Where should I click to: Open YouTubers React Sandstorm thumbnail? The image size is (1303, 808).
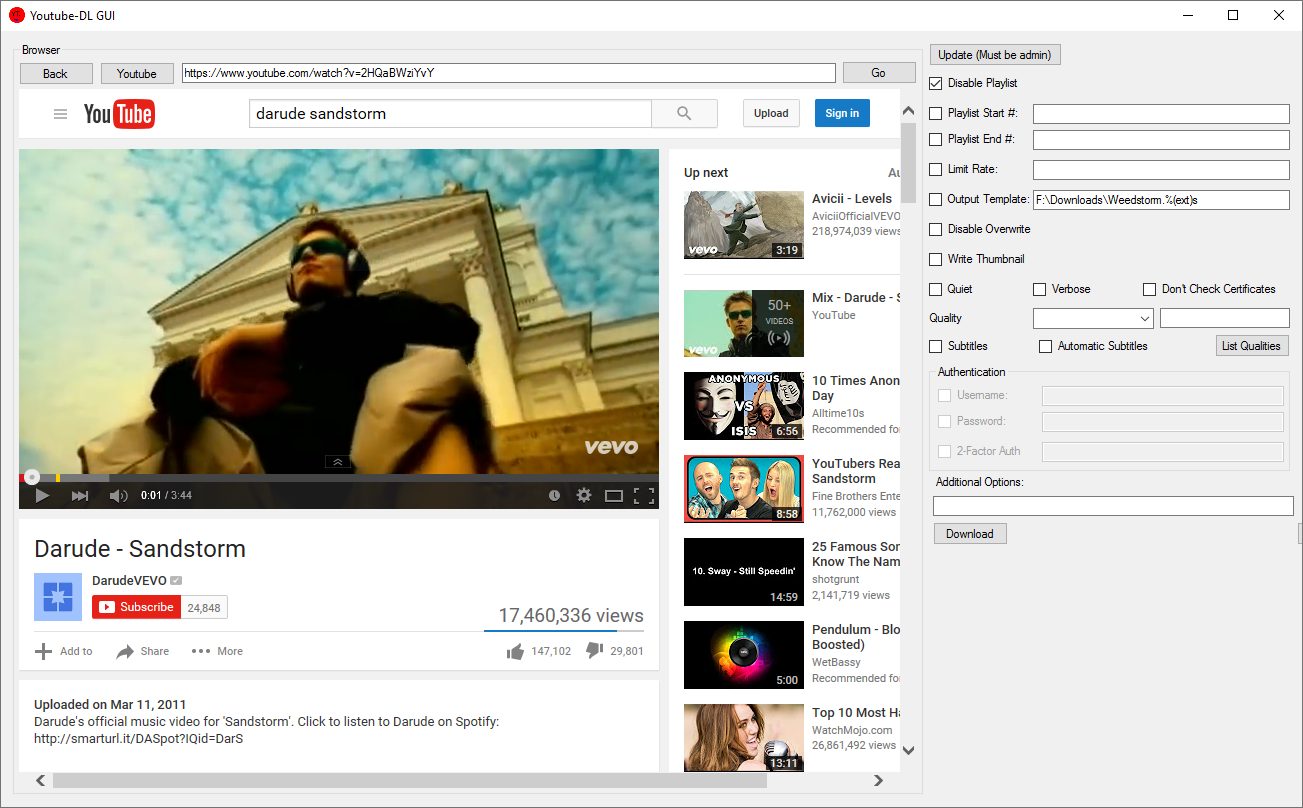[744, 489]
